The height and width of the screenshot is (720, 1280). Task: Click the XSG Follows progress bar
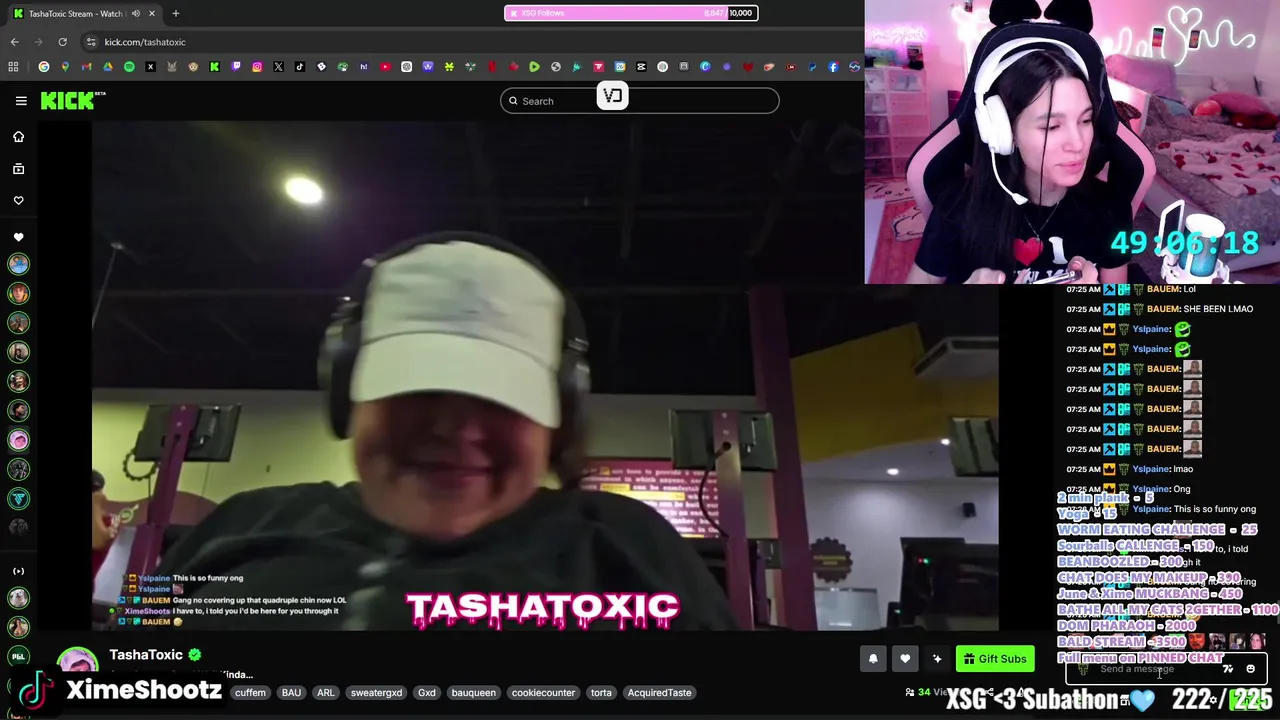[x=631, y=13]
